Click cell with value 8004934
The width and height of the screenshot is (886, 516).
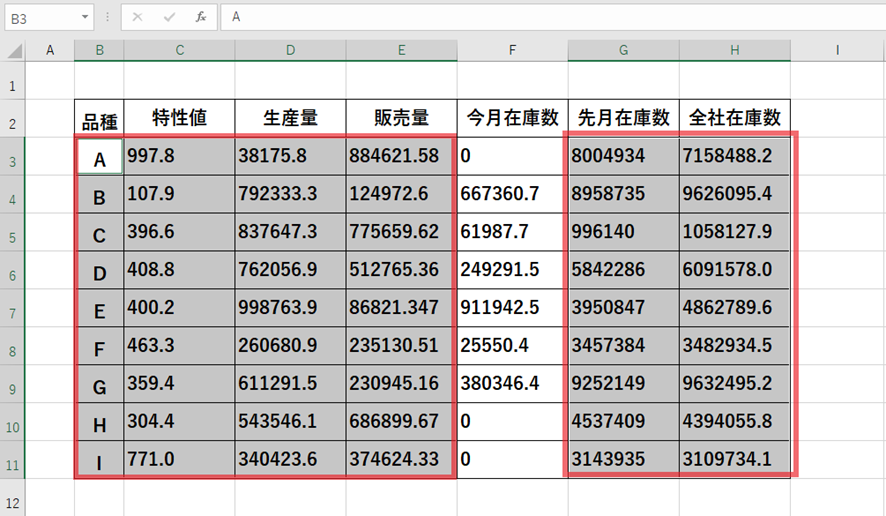(623, 157)
